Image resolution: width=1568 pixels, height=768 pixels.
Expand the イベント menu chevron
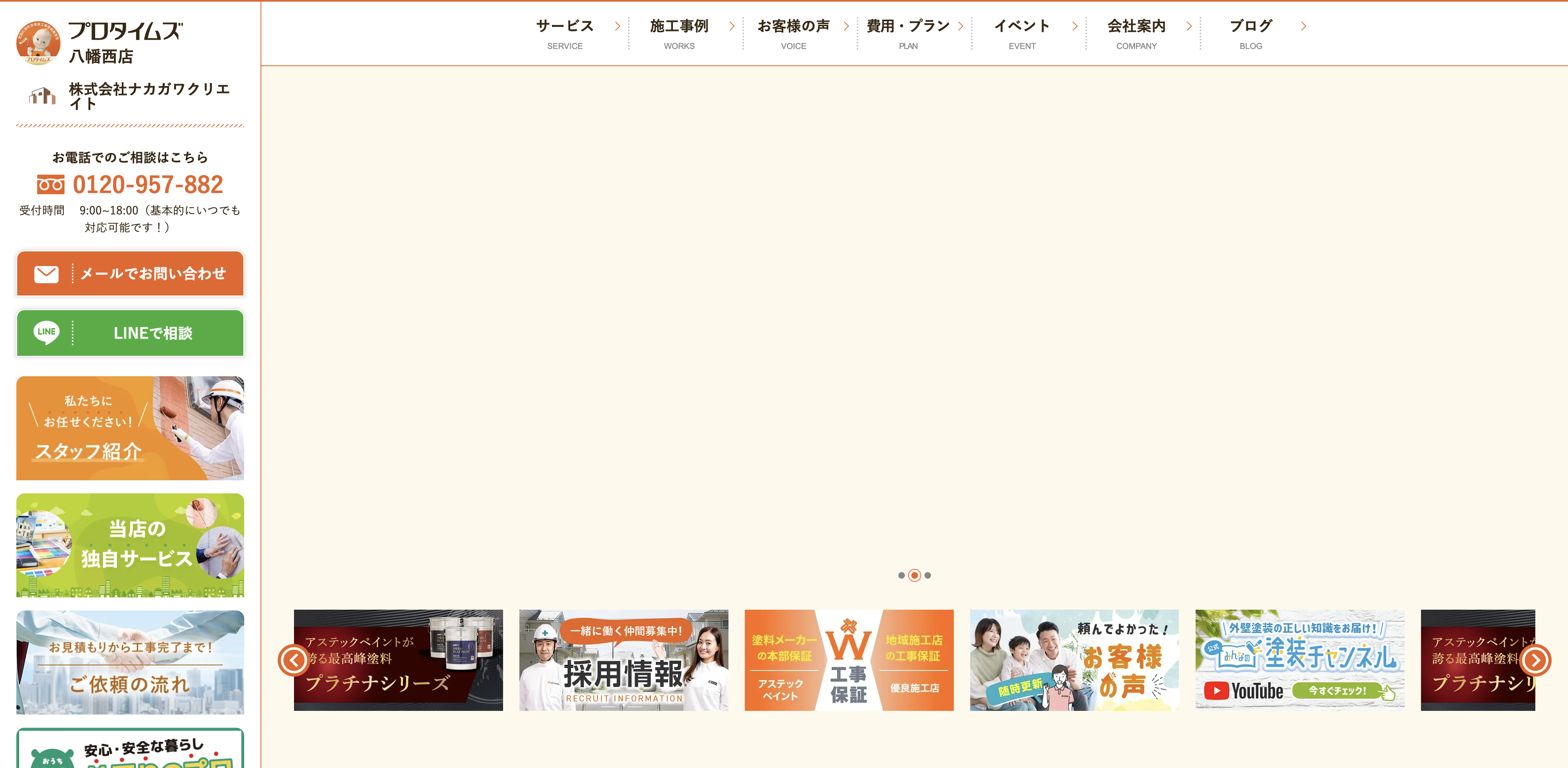pos(1075,26)
